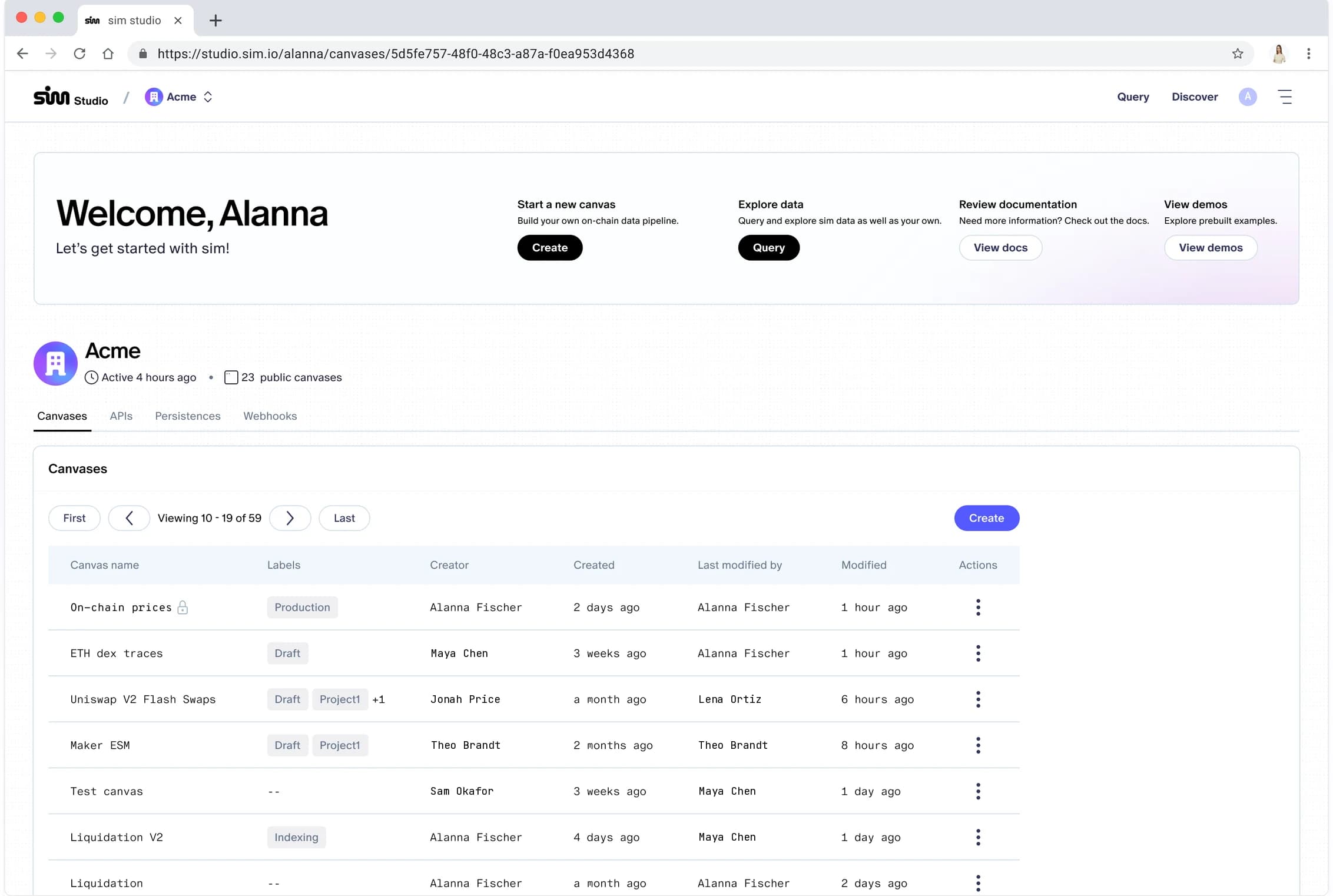Open a new browser tab

[x=215, y=21]
